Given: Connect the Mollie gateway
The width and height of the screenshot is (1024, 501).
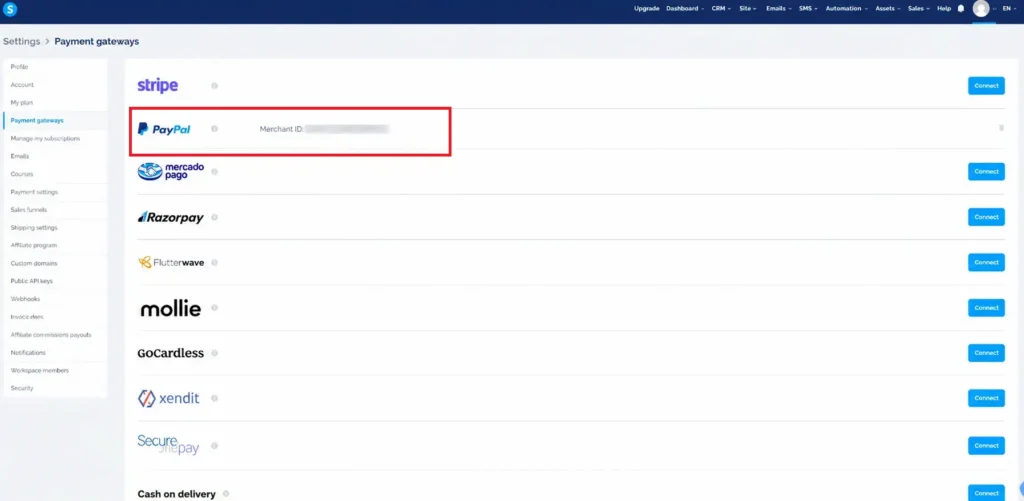Looking at the screenshot, I should pyautogui.click(x=986, y=308).
